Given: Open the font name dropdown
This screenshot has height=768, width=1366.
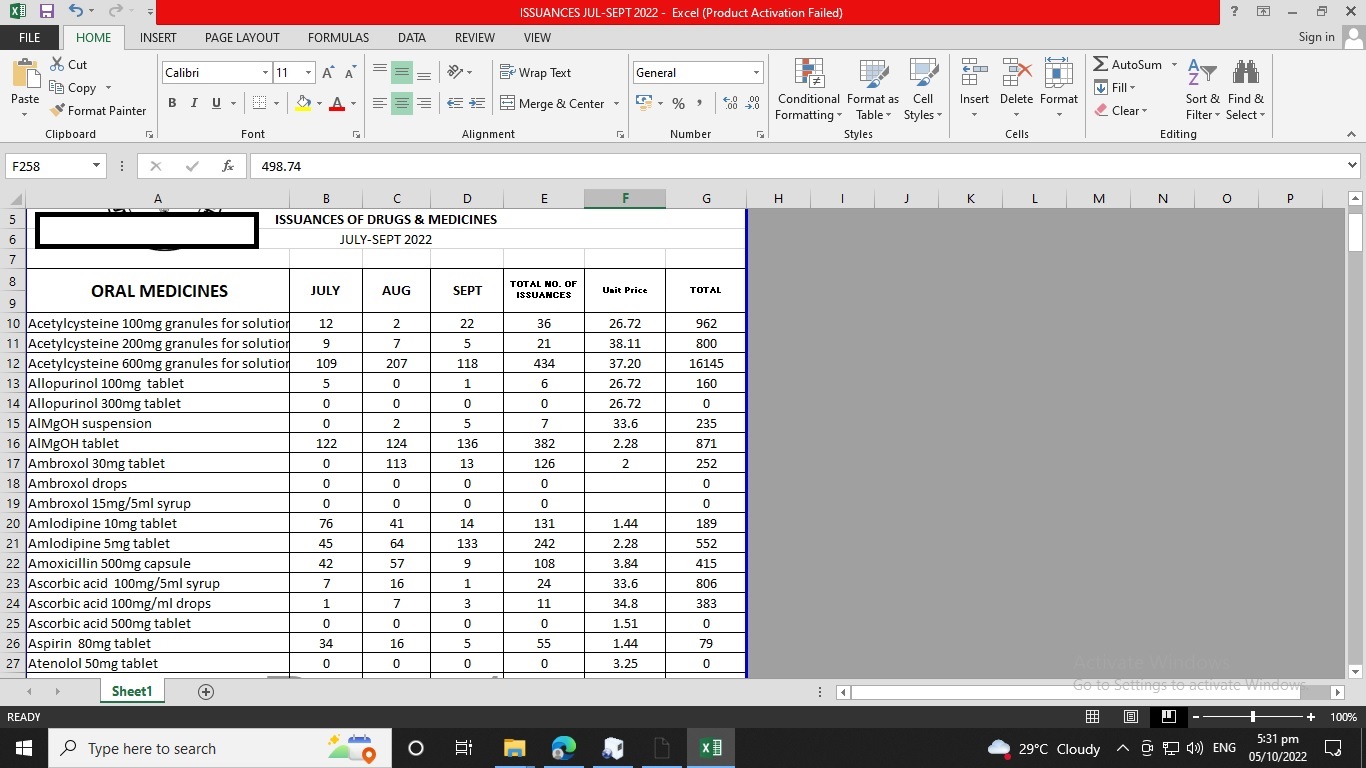Looking at the screenshot, I should click(x=265, y=73).
